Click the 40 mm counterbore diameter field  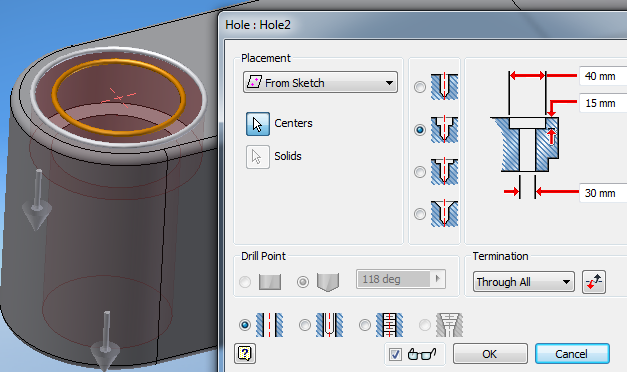click(603, 76)
